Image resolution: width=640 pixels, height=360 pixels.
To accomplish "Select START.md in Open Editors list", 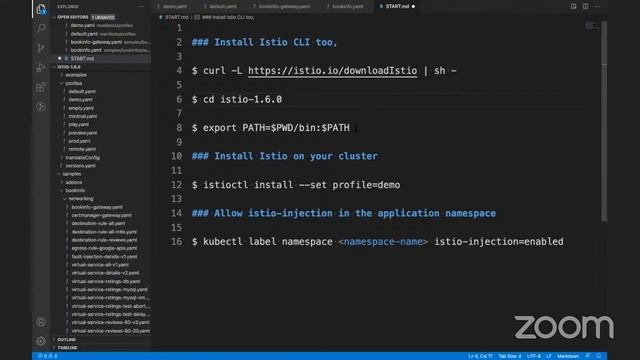I will [x=82, y=58].
